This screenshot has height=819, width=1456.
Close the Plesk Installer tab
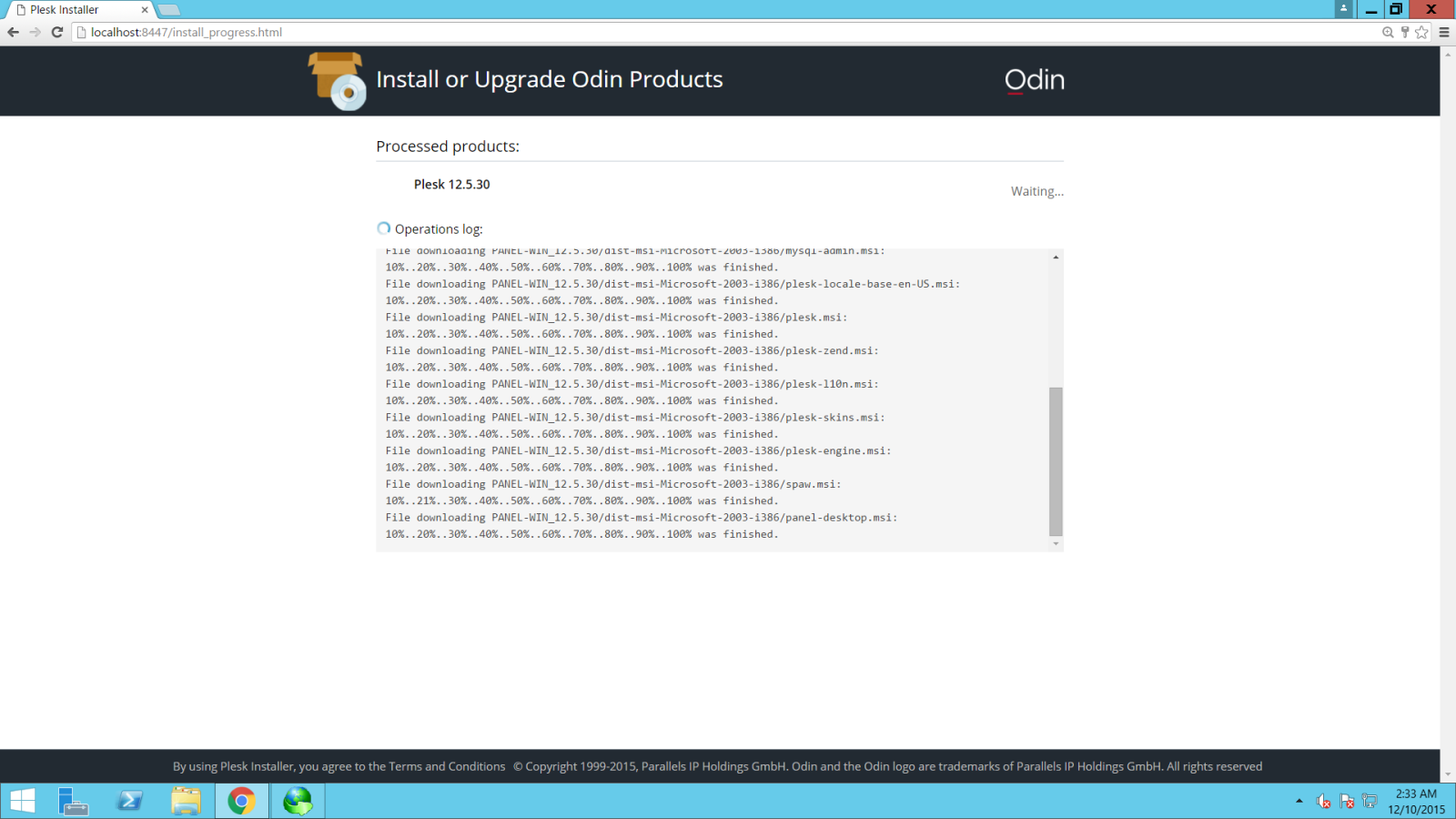point(144,10)
